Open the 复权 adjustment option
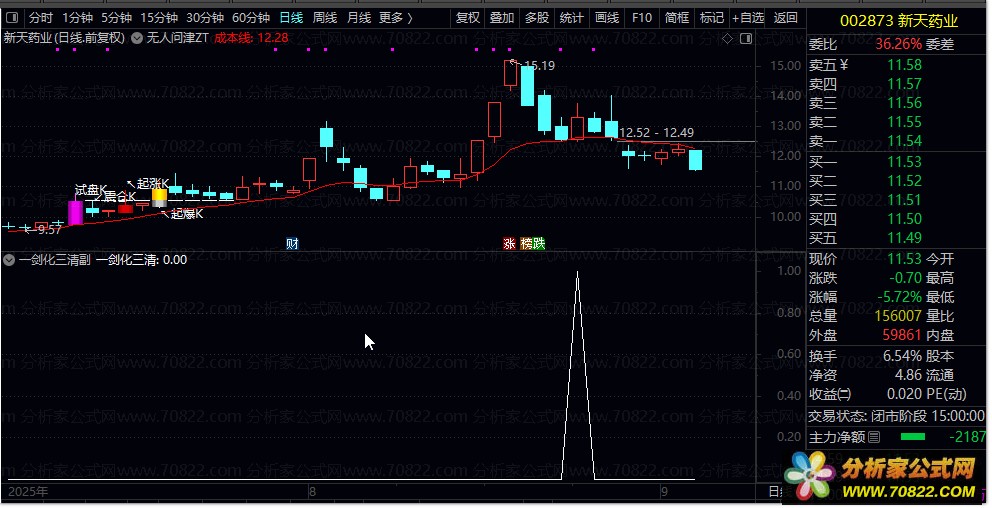 pos(468,18)
